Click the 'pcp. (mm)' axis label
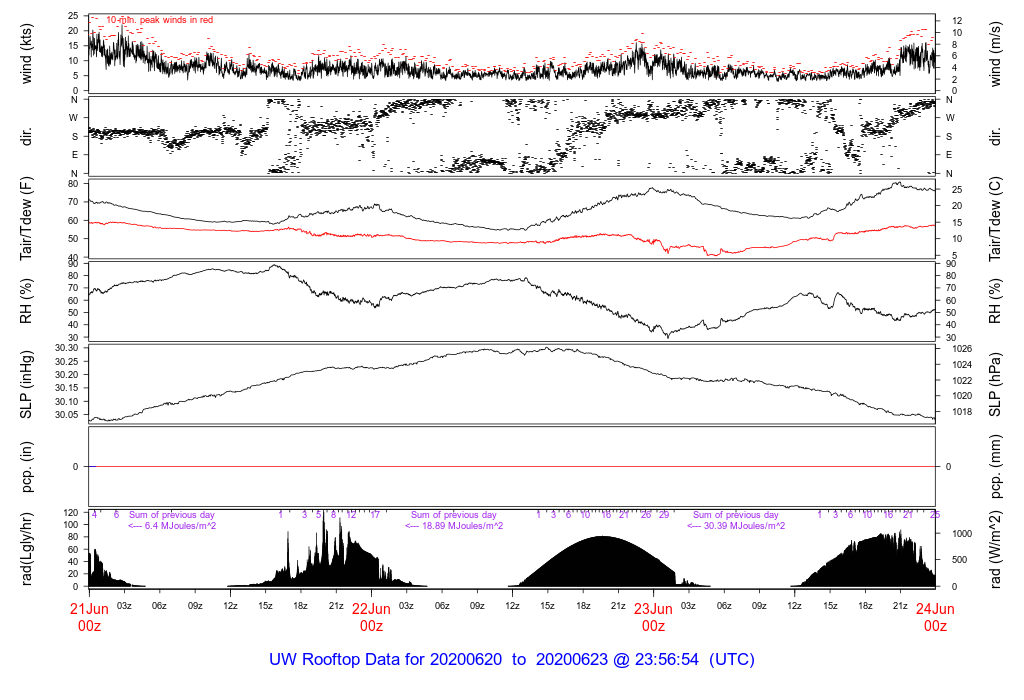 tap(995, 466)
